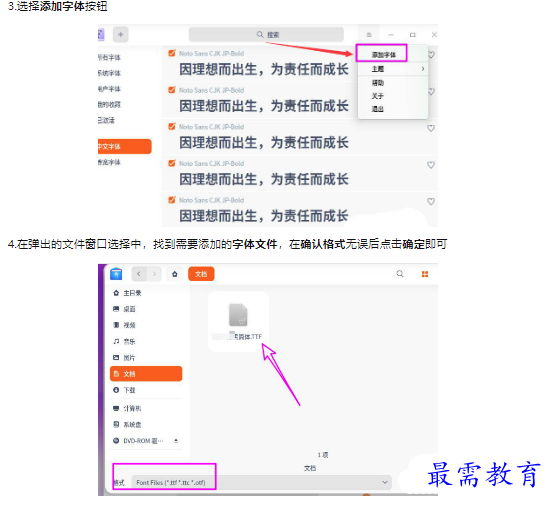This screenshot has width=549, height=506.
Task: Choose 退出 in the font manager menu
Action: pos(378,109)
